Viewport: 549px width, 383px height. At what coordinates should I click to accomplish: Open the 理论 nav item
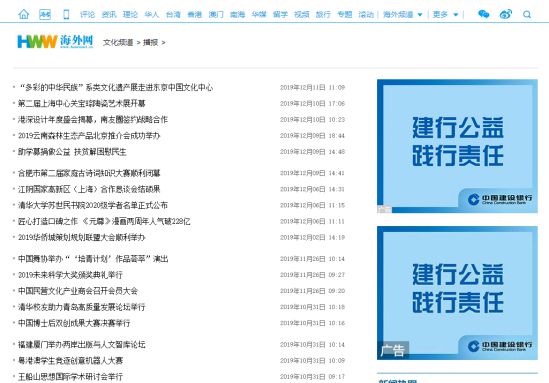(x=130, y=15)
